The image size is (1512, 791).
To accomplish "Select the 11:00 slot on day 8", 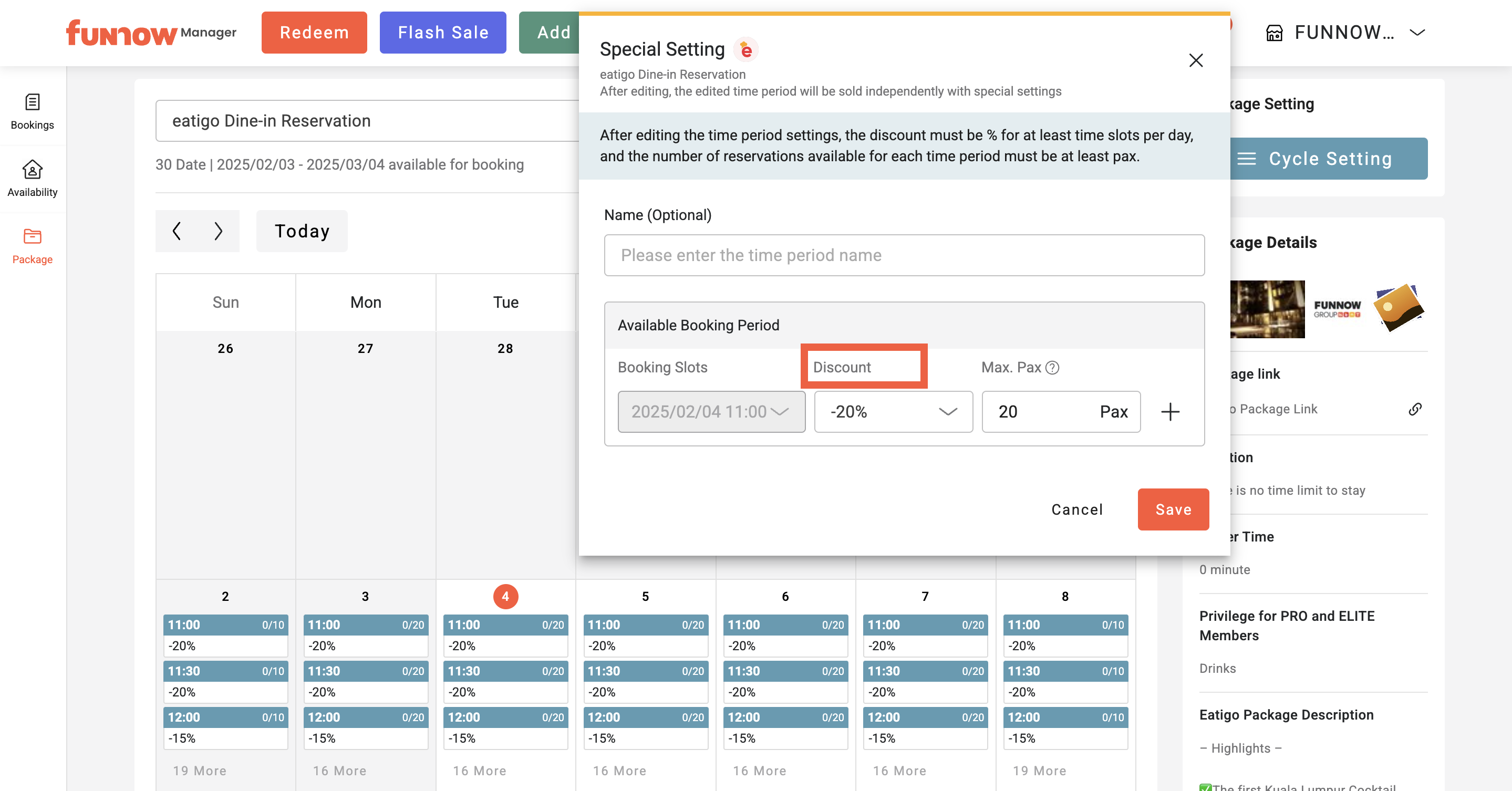I will pyautogui.click(x=1065, y=636).
